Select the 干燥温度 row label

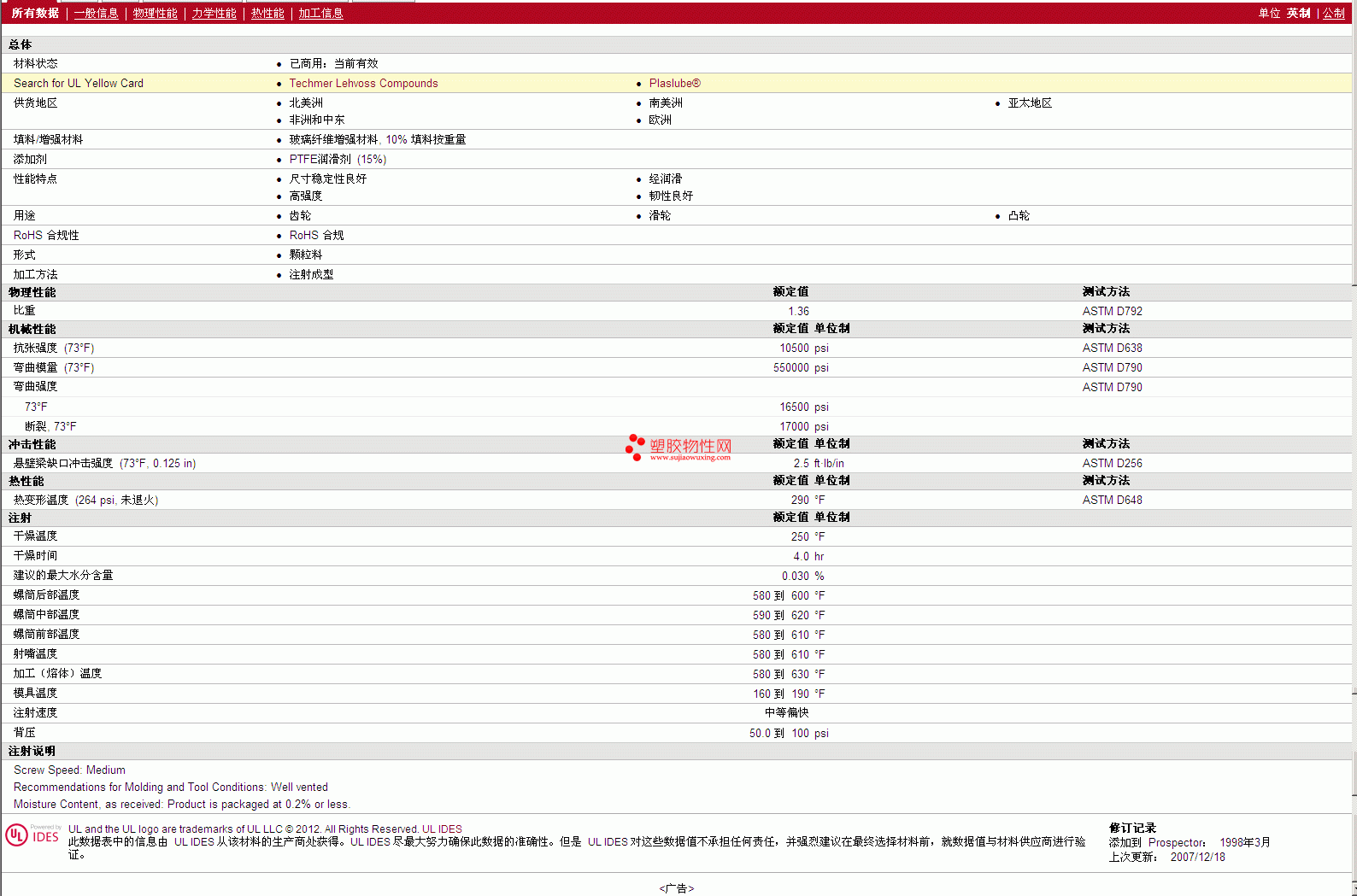35,536
